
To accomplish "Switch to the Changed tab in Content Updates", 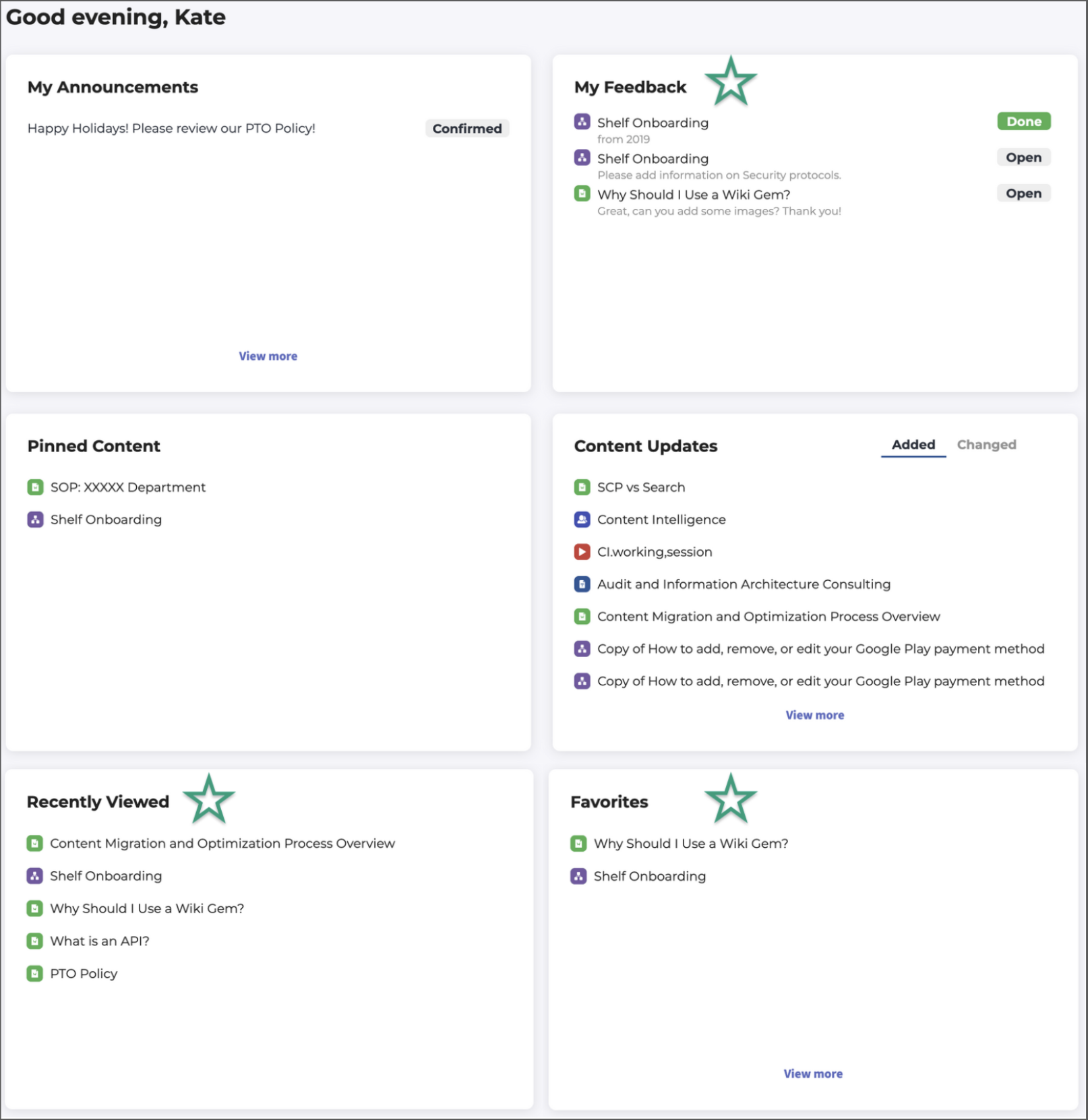I will 986,445.
